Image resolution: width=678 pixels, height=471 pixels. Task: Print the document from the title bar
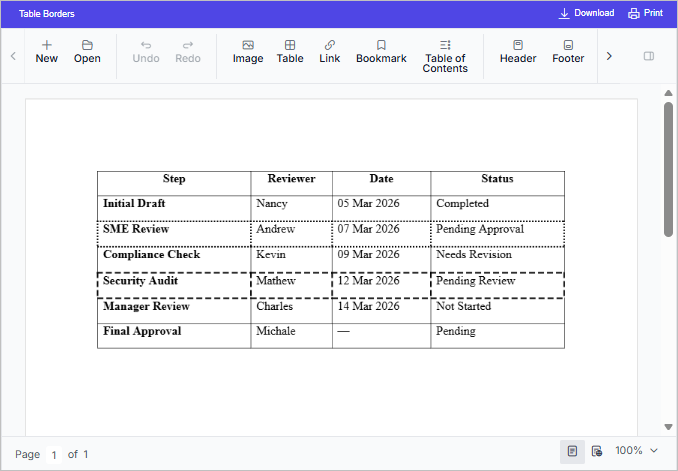coord(646,13)
